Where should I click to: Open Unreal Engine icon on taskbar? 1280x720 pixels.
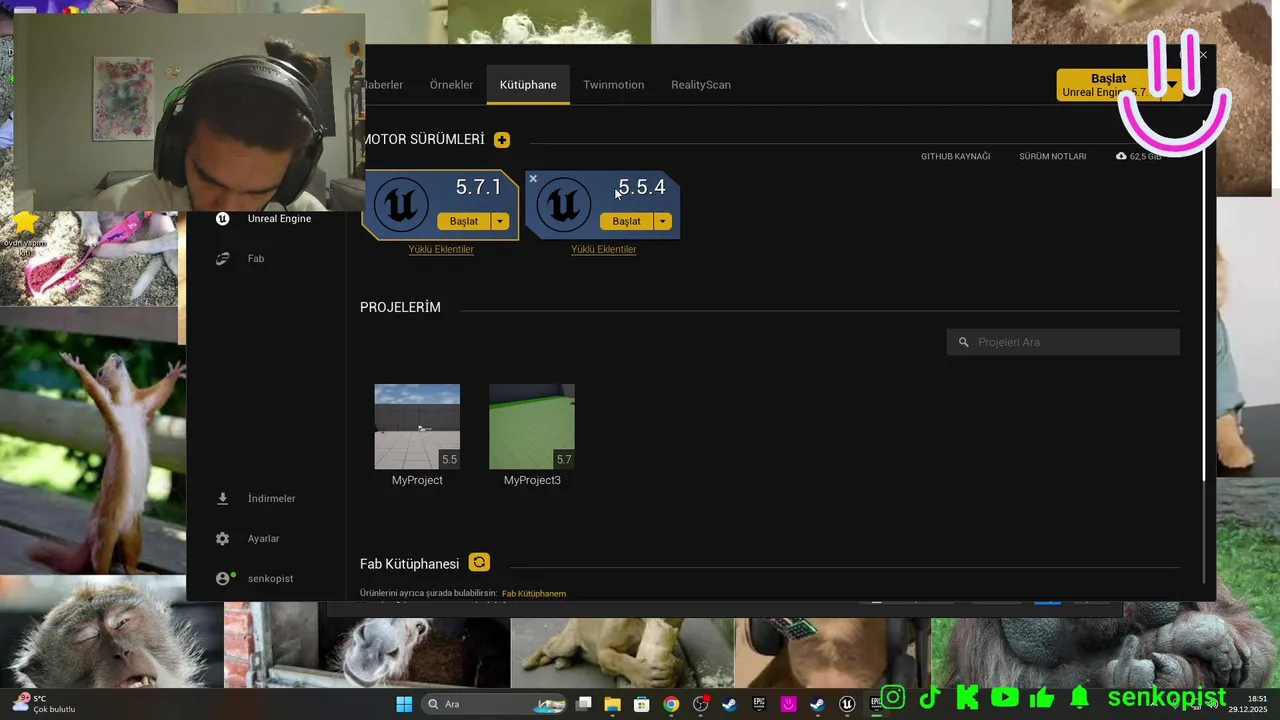point(847,704)
